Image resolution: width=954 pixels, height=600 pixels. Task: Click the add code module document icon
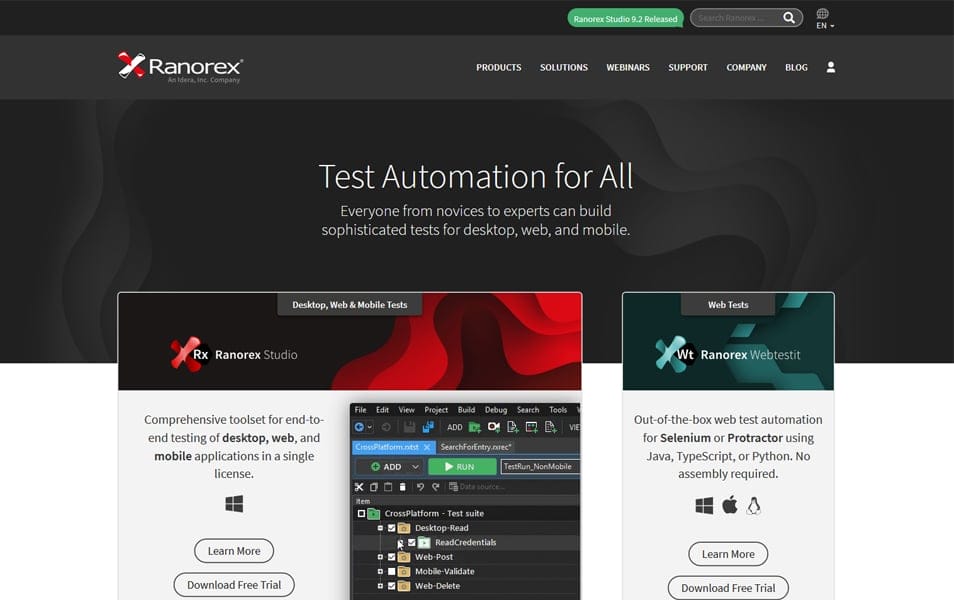tap(512, 427)
